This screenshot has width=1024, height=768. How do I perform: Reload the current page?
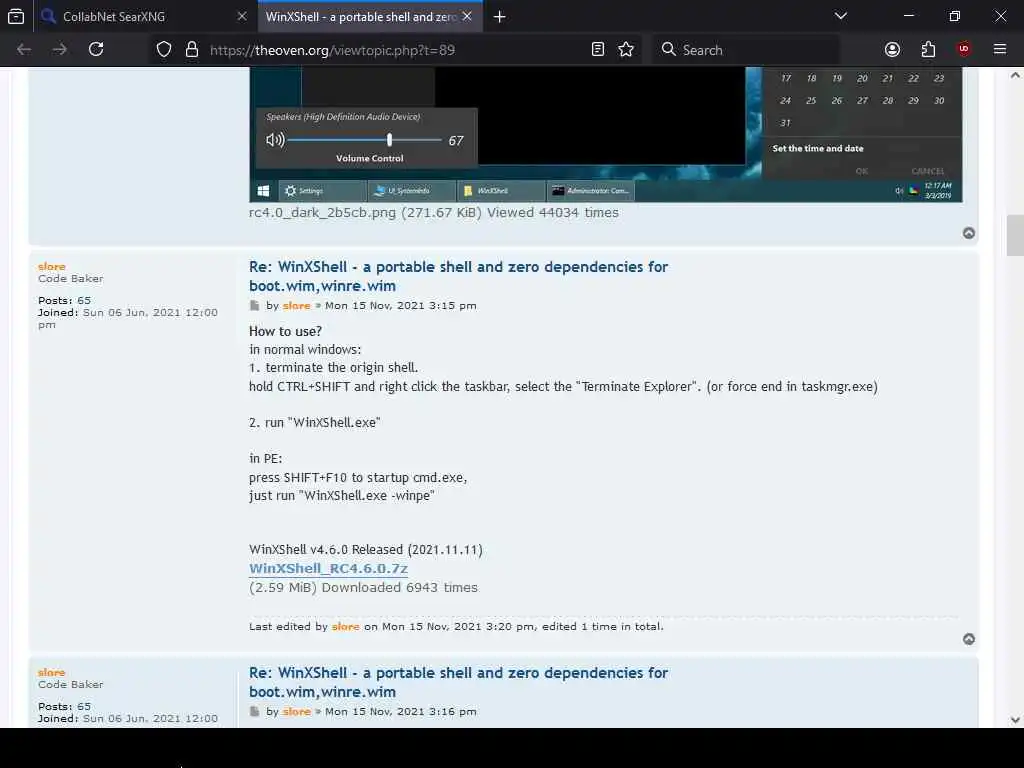[x=96, y=50]
